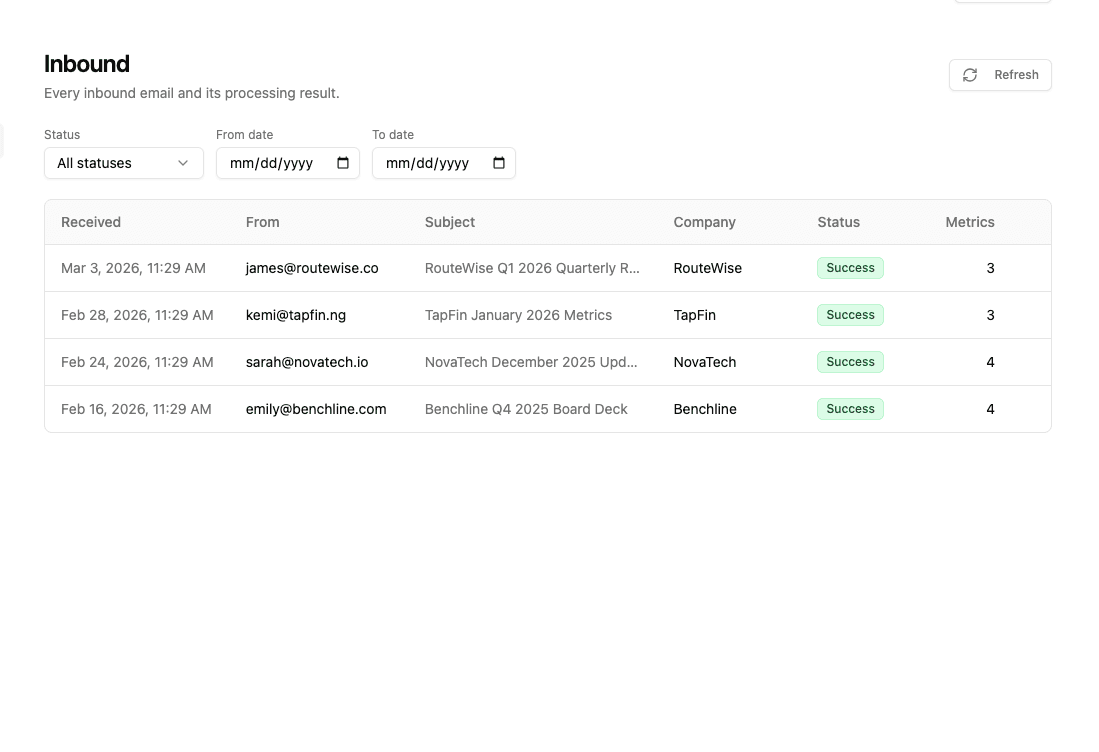Open the TapFin January 2026 Metrics subject
The image size is (1099, 752).
pyautogui.click(x=519, y=315)
